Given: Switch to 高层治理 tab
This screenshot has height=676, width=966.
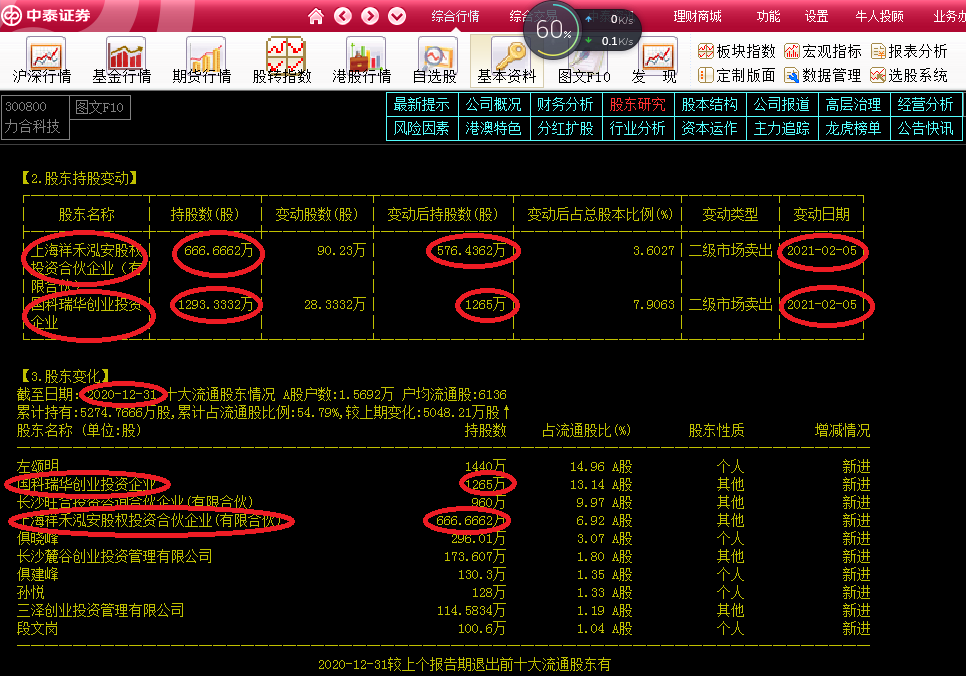Looking at the screenshot, I should point(854,104).
